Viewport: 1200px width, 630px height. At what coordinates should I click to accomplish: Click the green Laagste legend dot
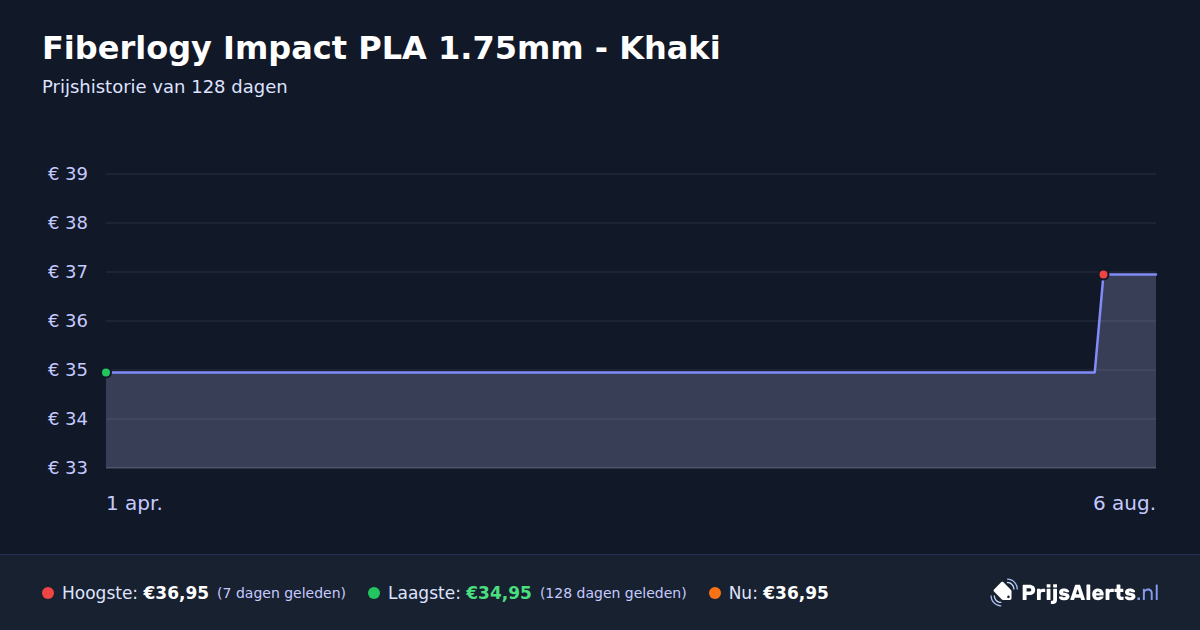(x=374, y=593)
